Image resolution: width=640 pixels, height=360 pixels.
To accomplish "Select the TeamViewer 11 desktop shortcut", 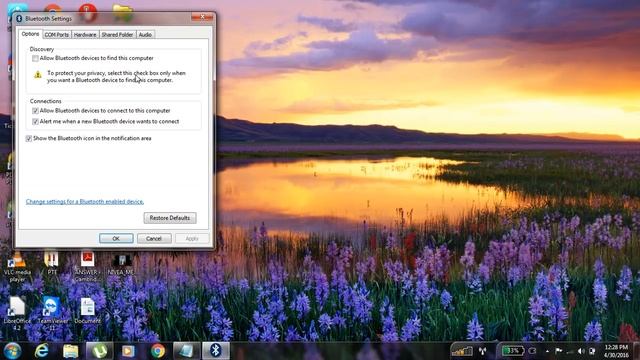I will [x=52, y=313].
